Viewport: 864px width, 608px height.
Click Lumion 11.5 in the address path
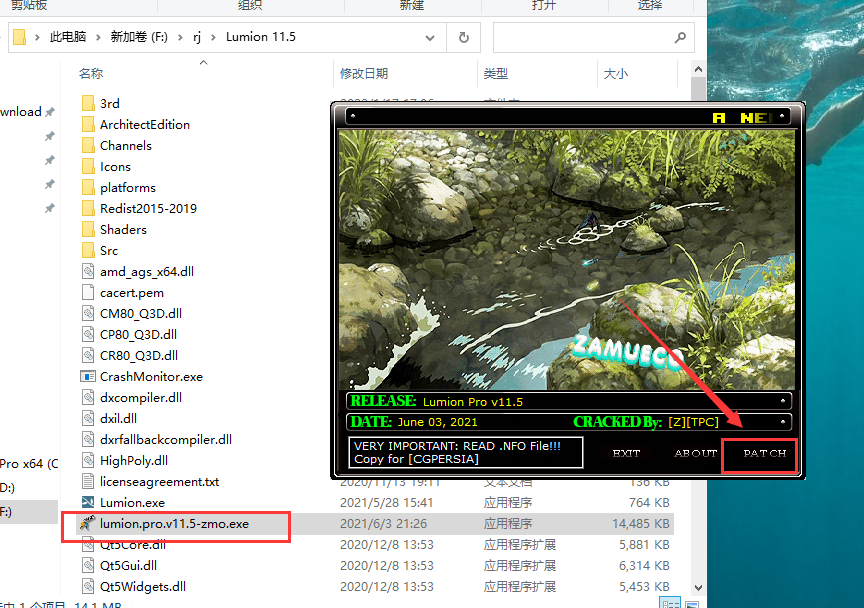[261, 37]
